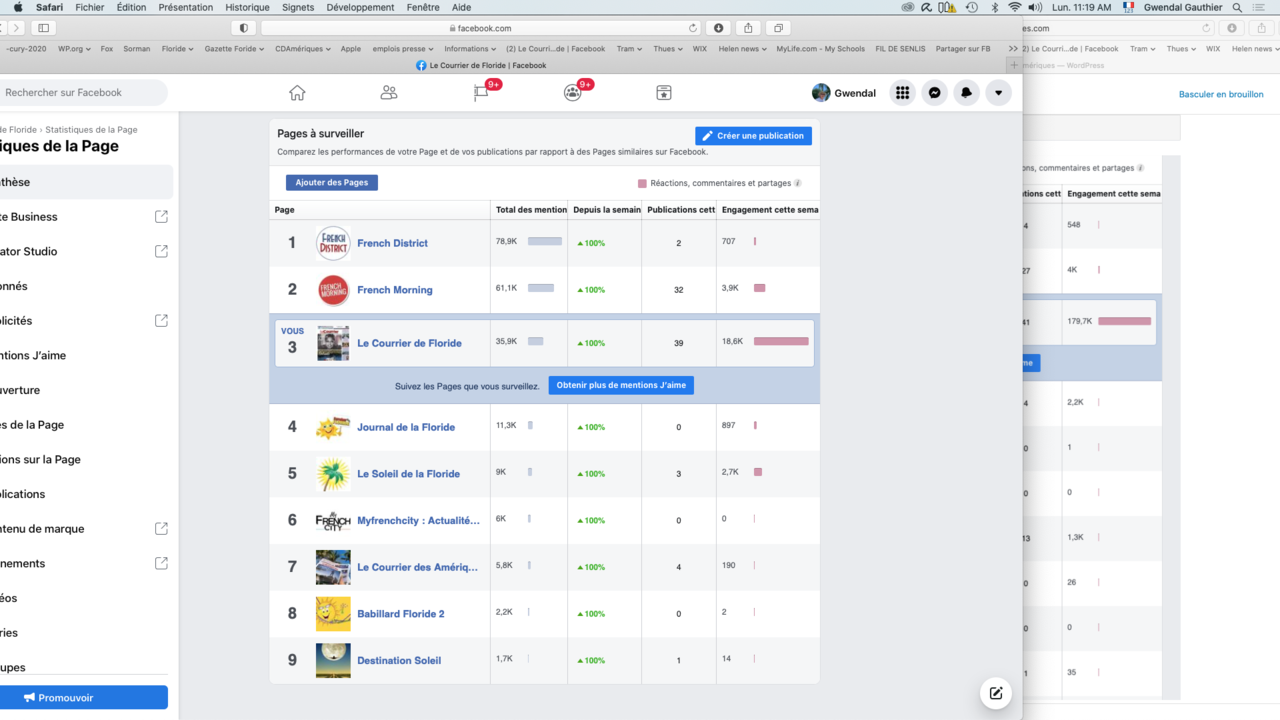Screen dimensions: 1280x720
Task: Click the Ajouter des Pages button
Action: pyautogui.click(x=331, y=182)
